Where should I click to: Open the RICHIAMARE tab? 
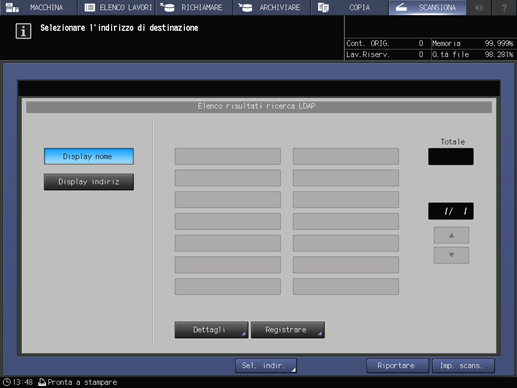click(x=194, y=7)
